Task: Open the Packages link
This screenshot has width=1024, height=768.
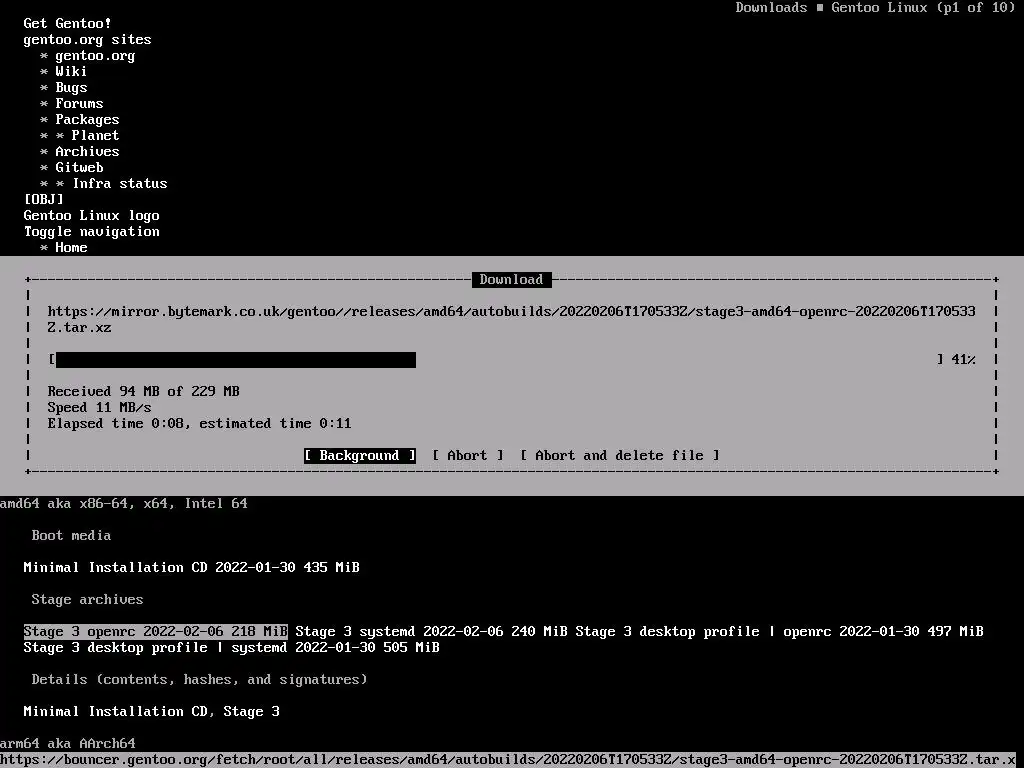Action: pos(87,120)
